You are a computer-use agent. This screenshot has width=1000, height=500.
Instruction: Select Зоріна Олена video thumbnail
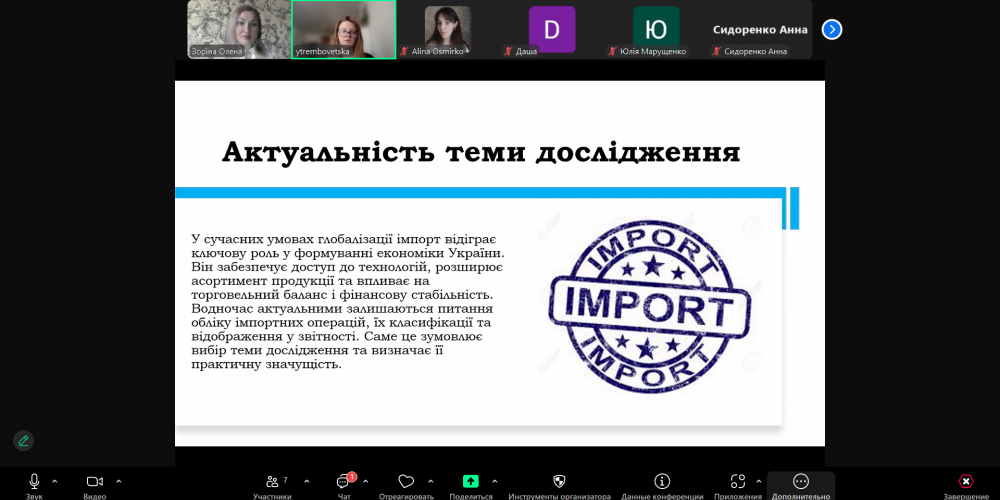(239, 29)
